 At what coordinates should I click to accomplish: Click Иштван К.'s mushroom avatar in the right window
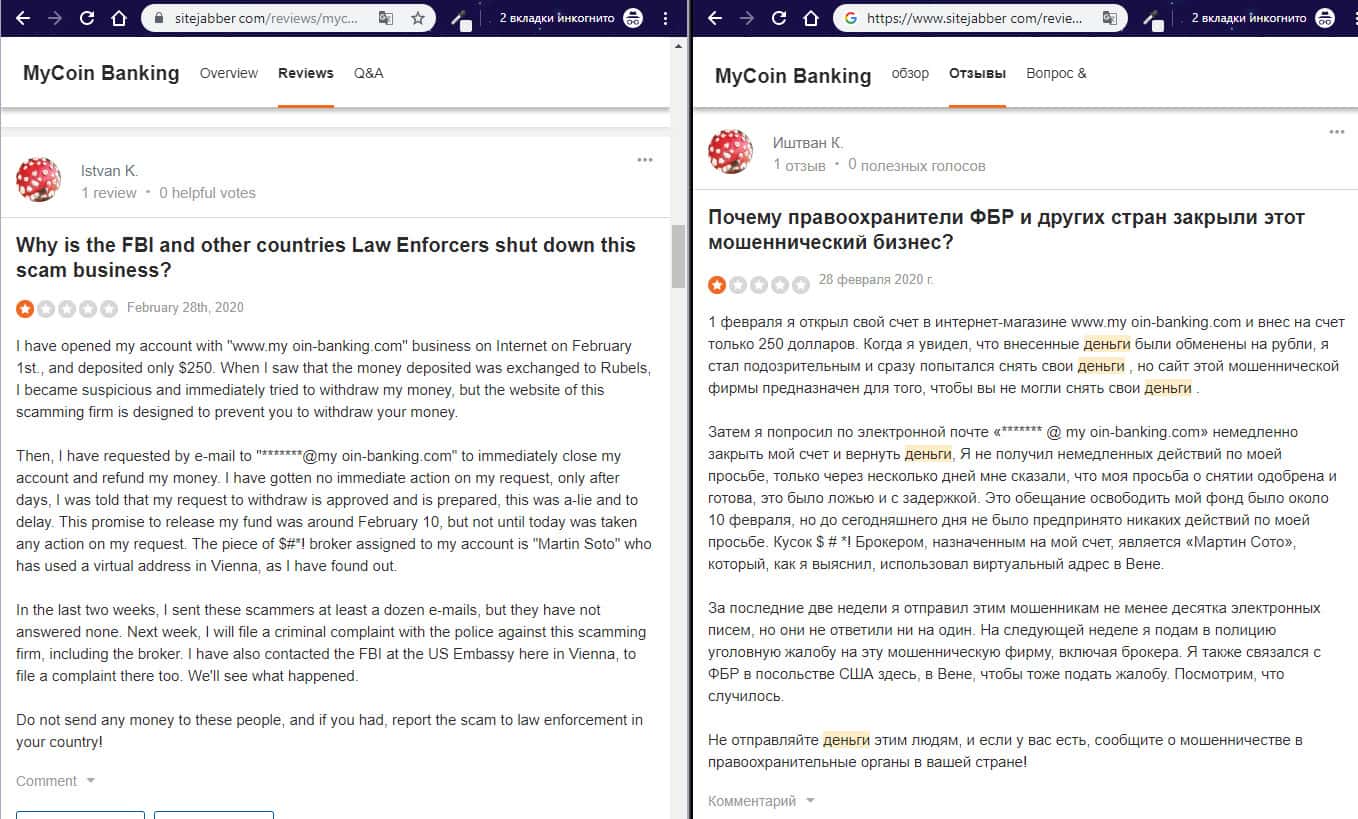point(730,151)
